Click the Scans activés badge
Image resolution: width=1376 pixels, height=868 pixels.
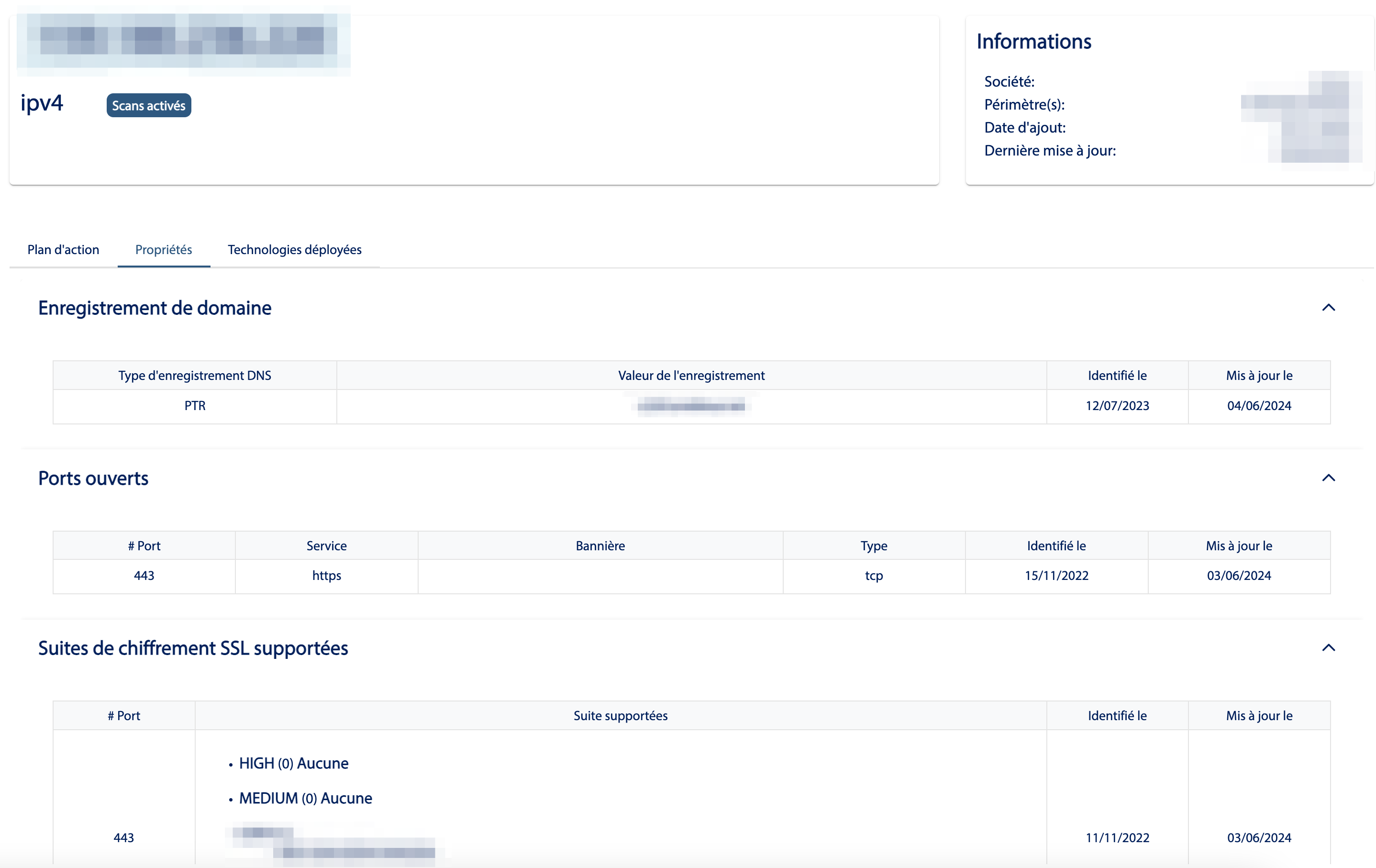(x=149, y=106)
